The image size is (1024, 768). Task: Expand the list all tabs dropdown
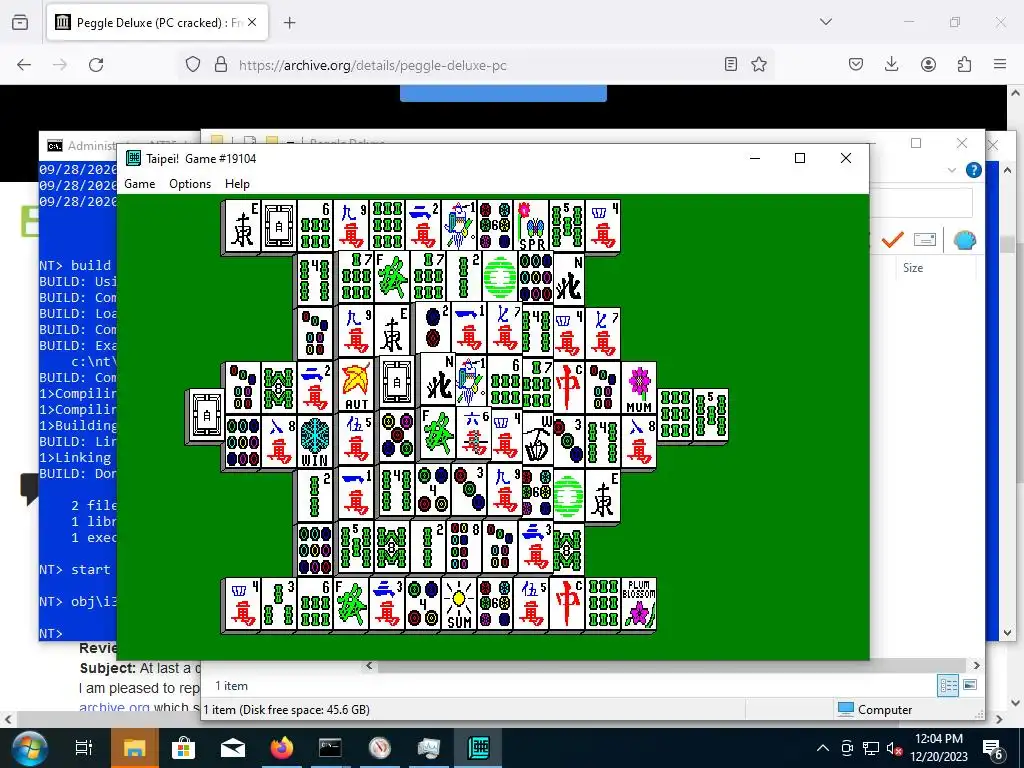pos(826,22)
